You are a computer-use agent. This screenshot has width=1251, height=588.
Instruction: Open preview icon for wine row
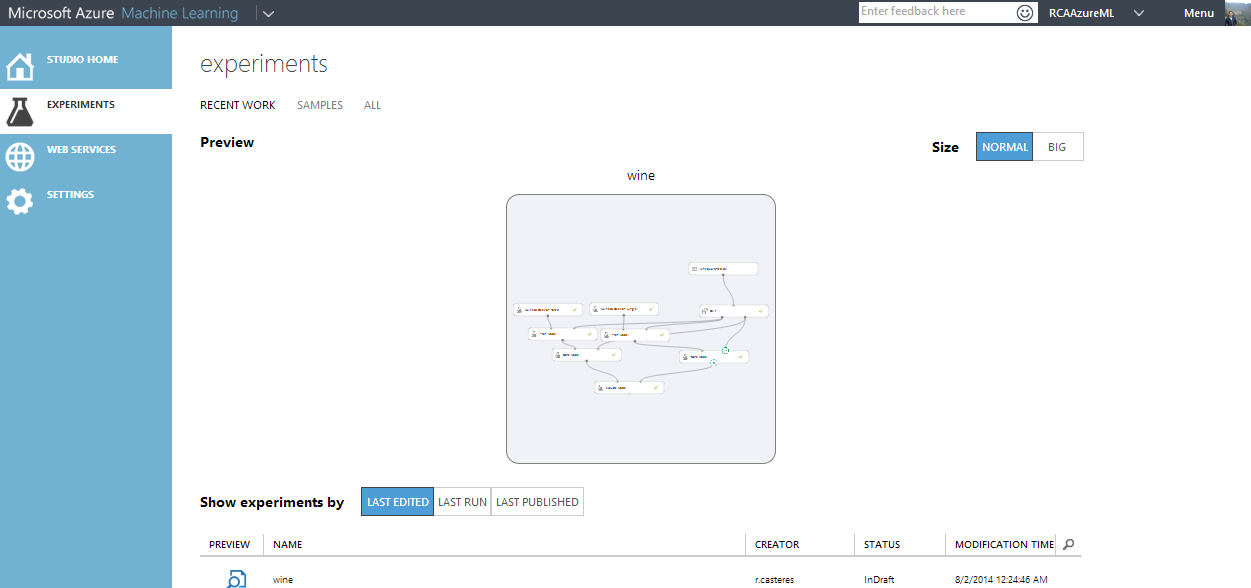click(x=236, y=579)
